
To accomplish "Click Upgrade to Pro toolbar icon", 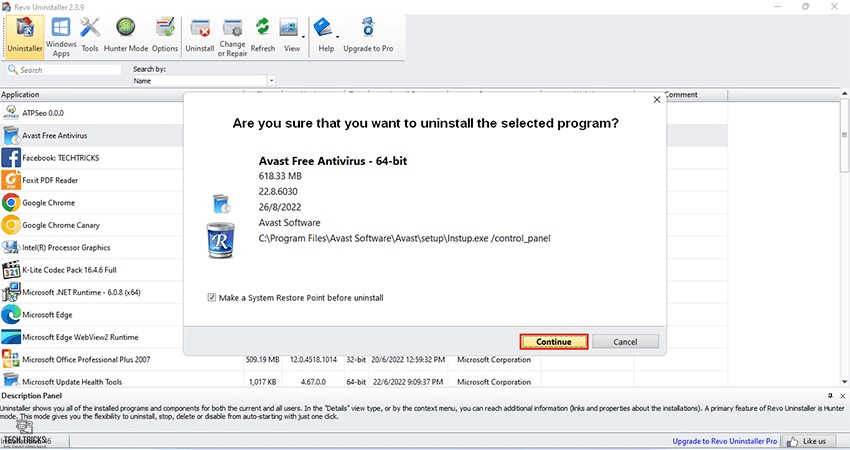I will [x=368, y=36].
